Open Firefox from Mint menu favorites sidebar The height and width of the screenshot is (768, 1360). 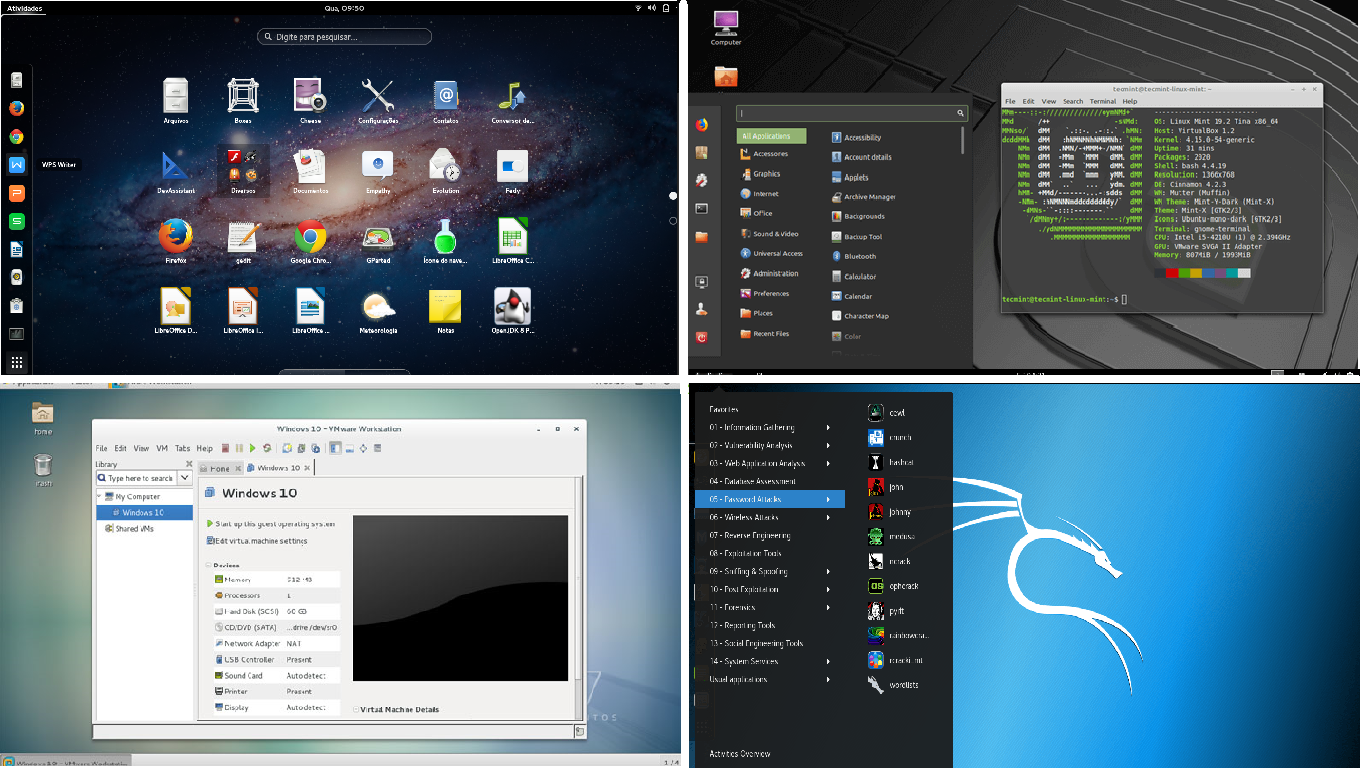[702, 125]
